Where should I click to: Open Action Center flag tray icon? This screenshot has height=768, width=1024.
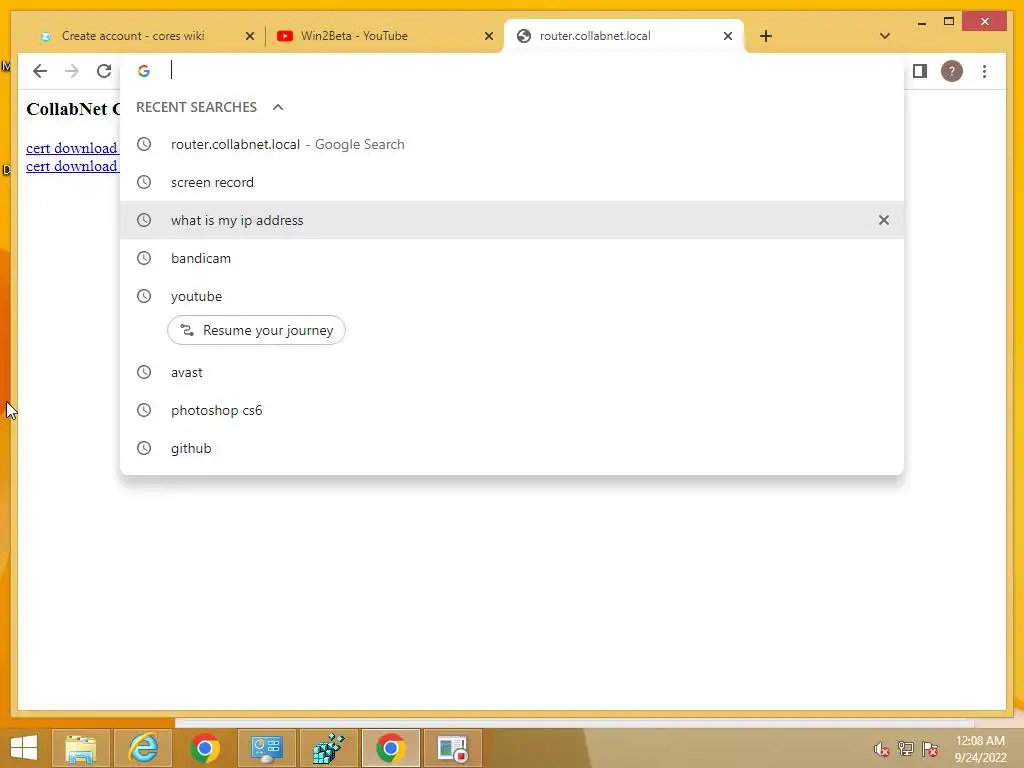(x=930, y=749)
